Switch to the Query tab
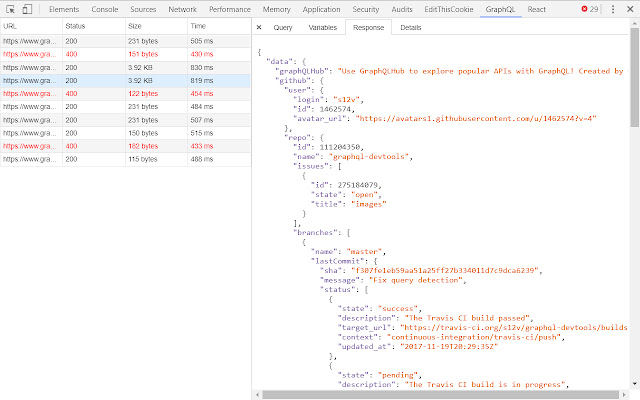Screen dimensions: 640x400 coord(282,28)
